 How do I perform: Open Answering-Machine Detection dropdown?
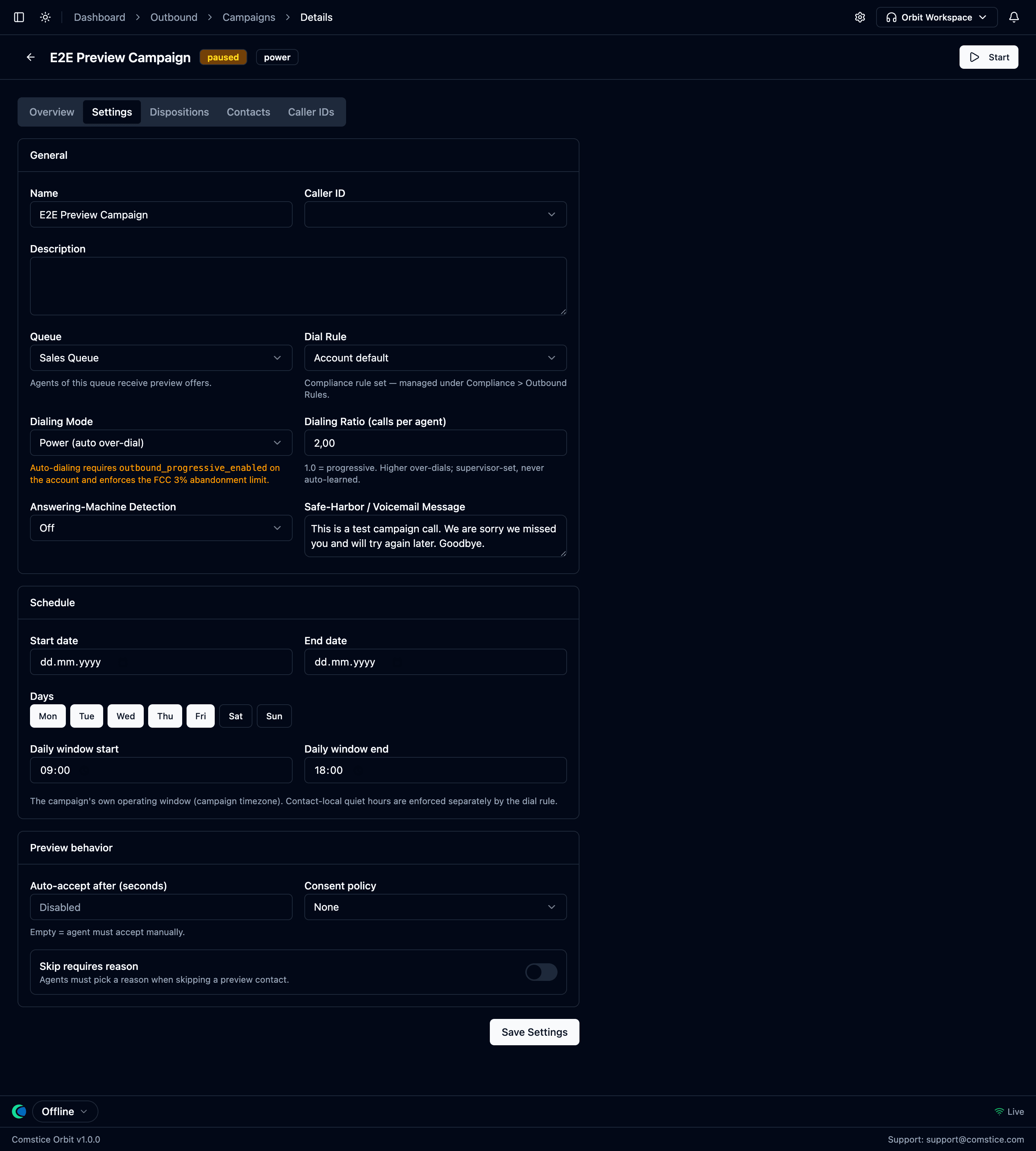pos(161,528)
